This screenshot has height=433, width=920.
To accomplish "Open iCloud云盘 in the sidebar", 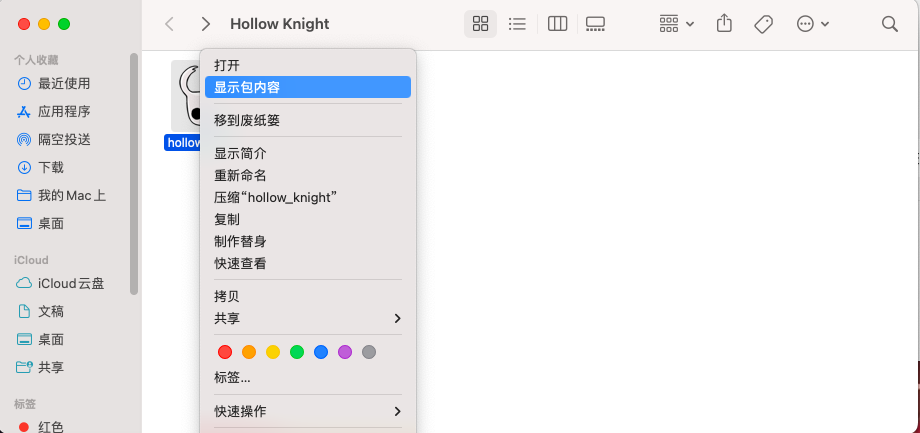I will pos(70,283).
